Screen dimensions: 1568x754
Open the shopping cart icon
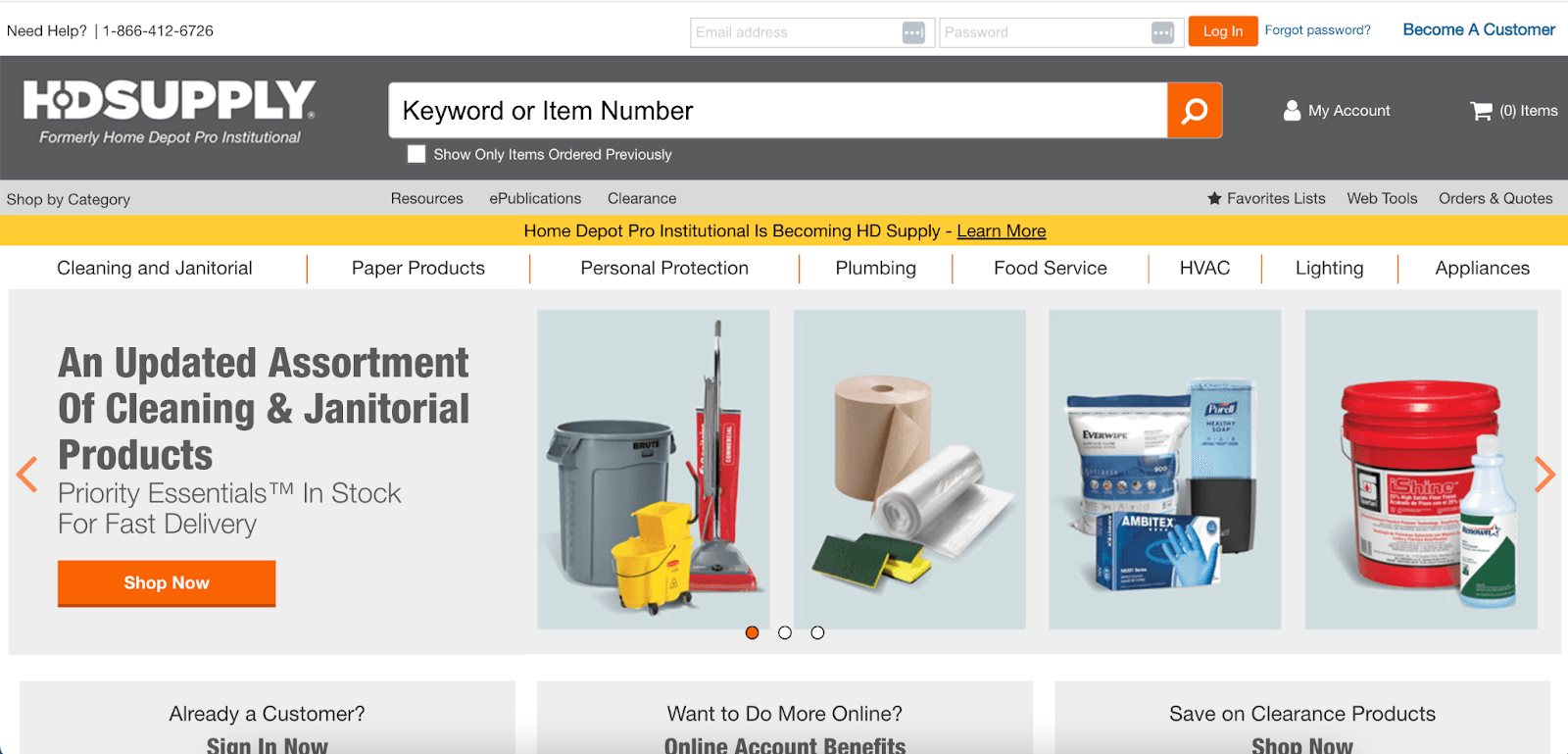[1481, 111]
